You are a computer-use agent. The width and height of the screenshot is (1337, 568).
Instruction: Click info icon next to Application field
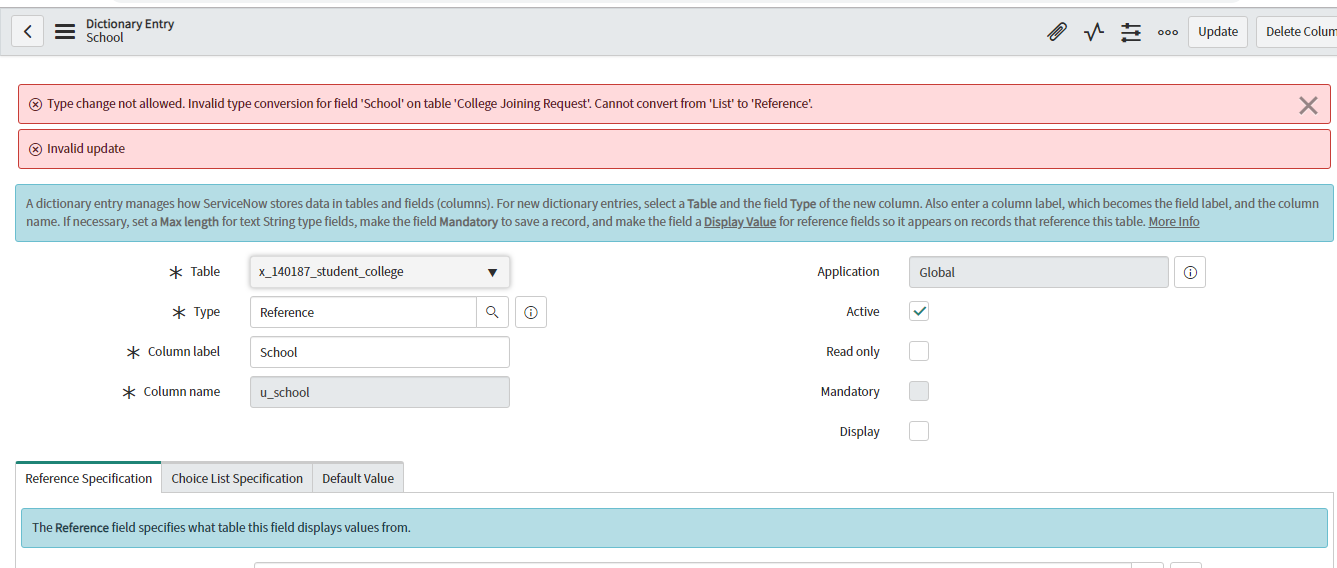(x=1190, y=272)
